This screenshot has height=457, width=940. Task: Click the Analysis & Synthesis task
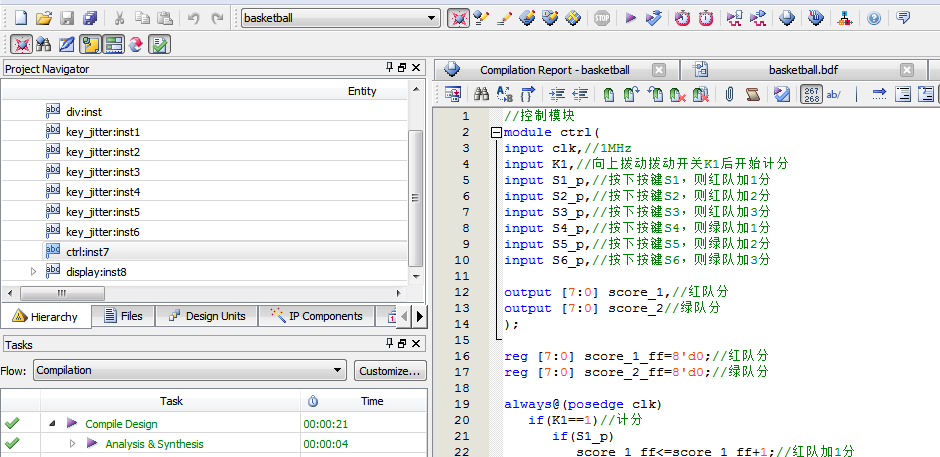154,444
